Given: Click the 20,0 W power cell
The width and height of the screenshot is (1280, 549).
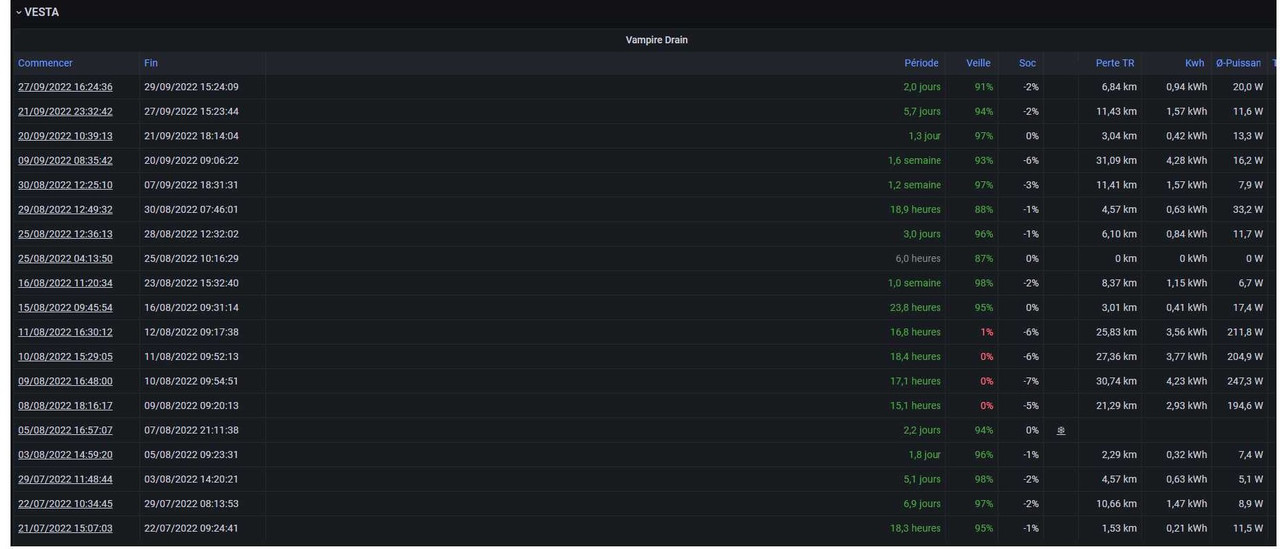Looking at the screenshot, I should 1248,87.
